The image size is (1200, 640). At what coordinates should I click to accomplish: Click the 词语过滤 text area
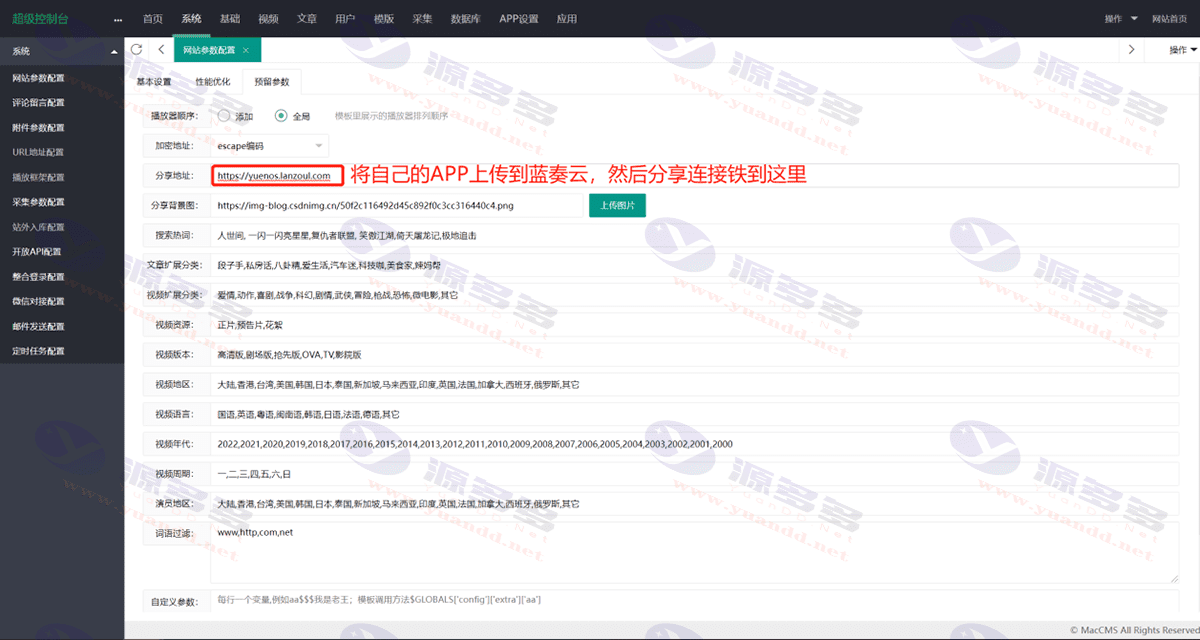click(x=694, y=552)
